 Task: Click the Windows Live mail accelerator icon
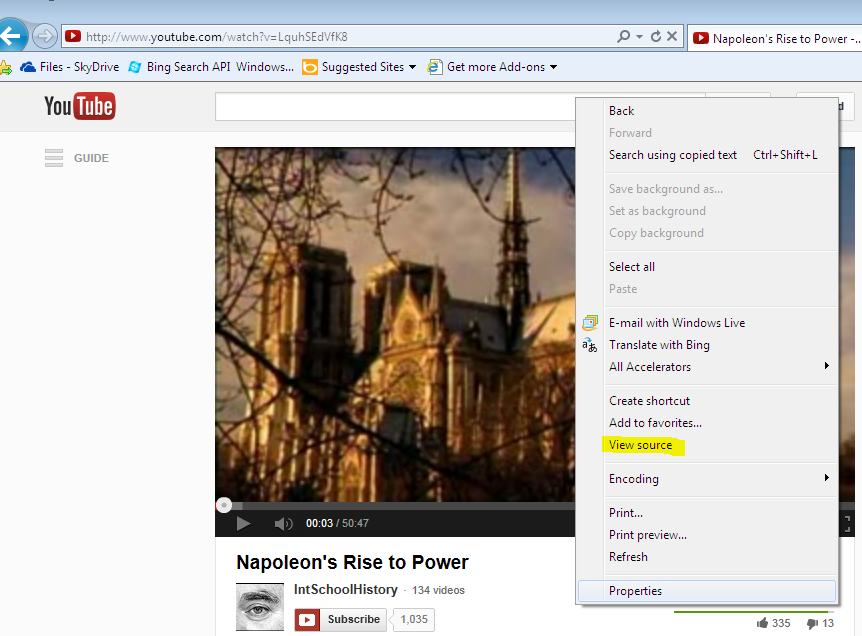click(590, 323)
